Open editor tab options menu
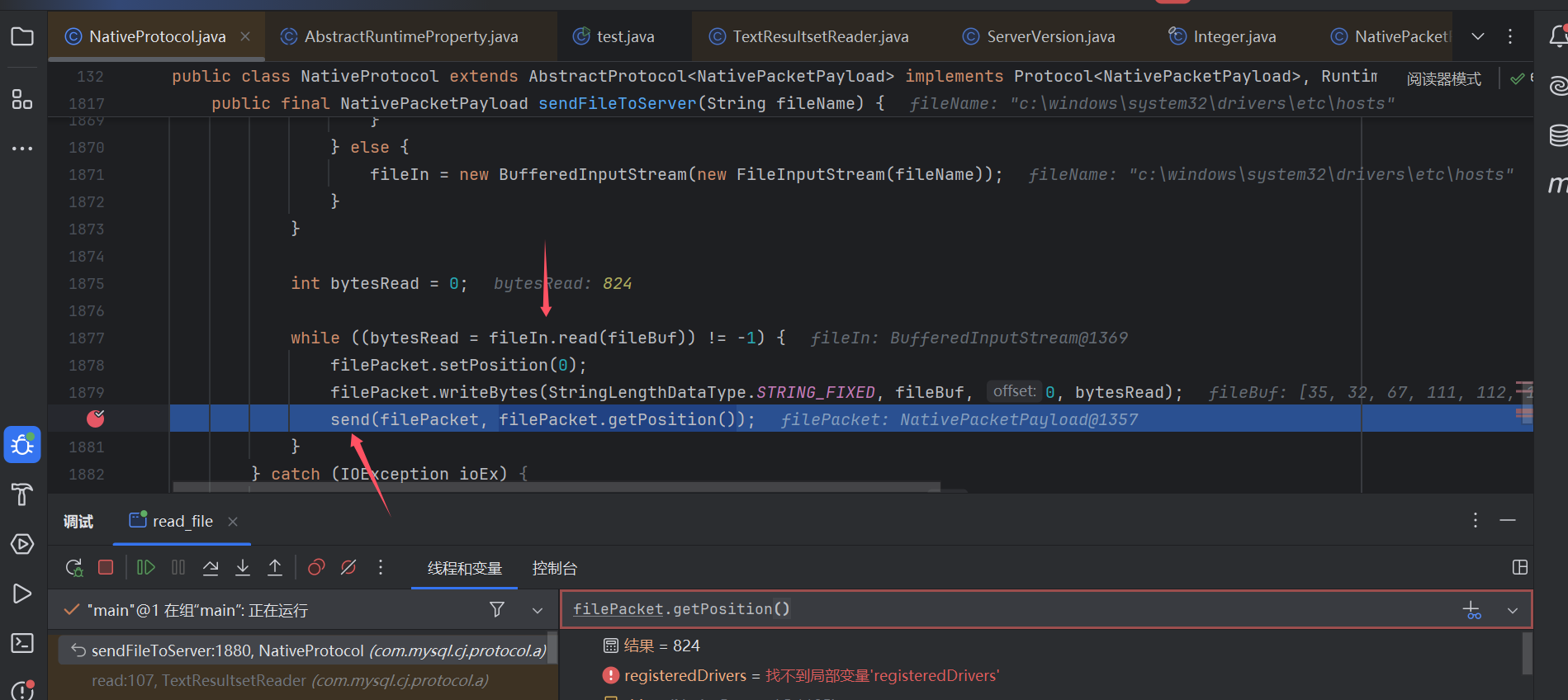 pos(1510,36)
